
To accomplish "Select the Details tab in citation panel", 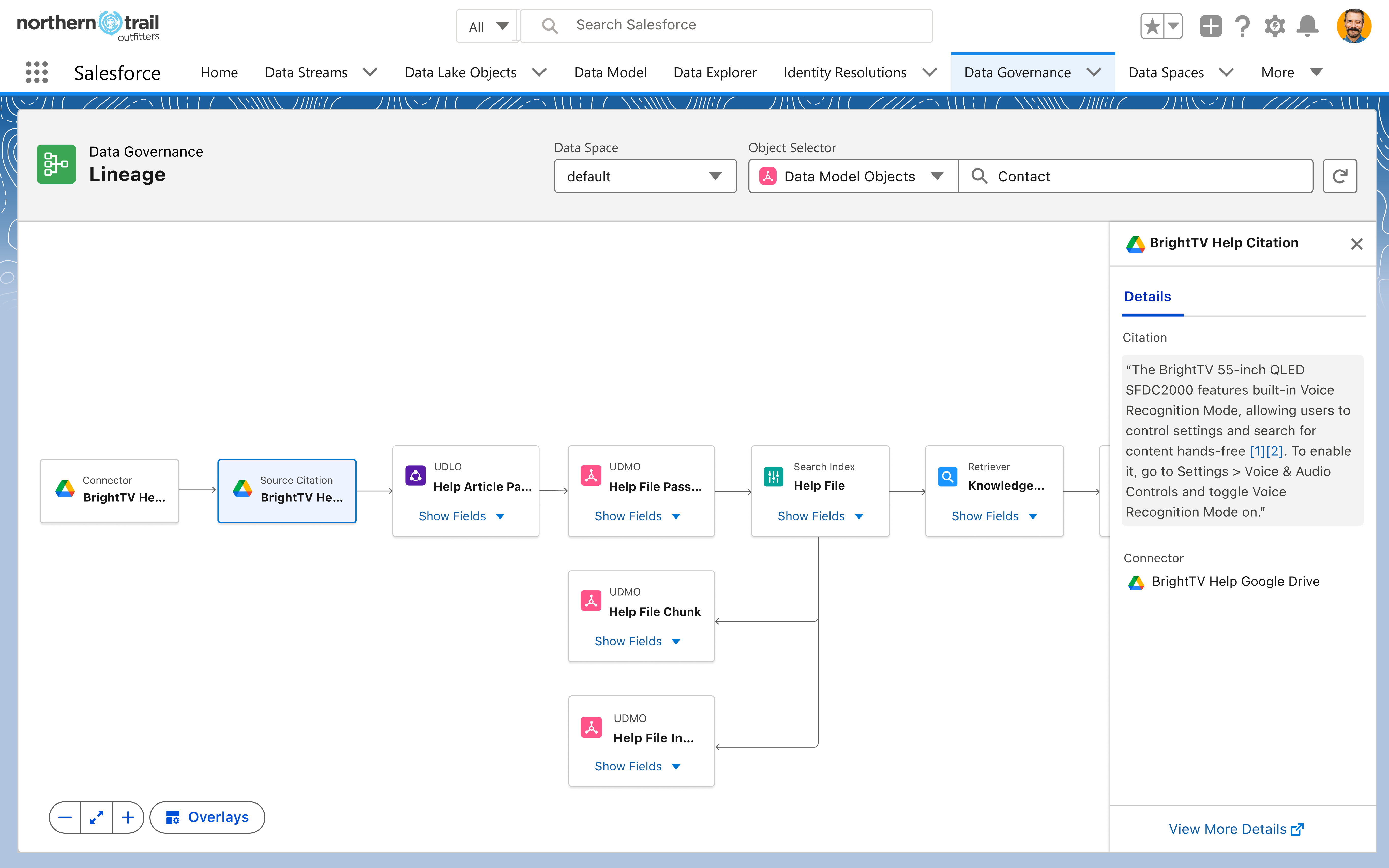I will click(x=1147, y=296).
